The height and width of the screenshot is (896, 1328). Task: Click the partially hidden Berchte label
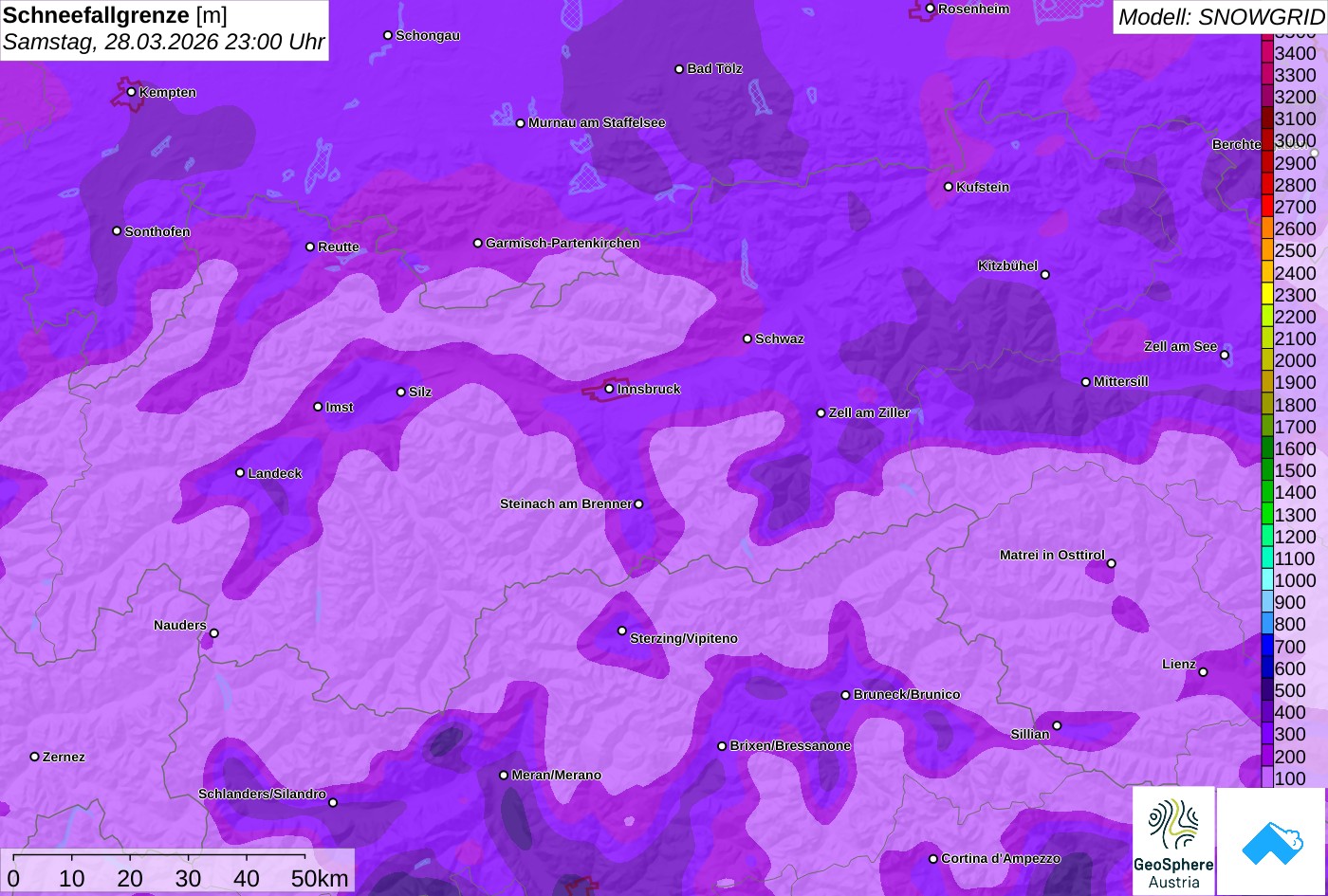[1236, 145]
